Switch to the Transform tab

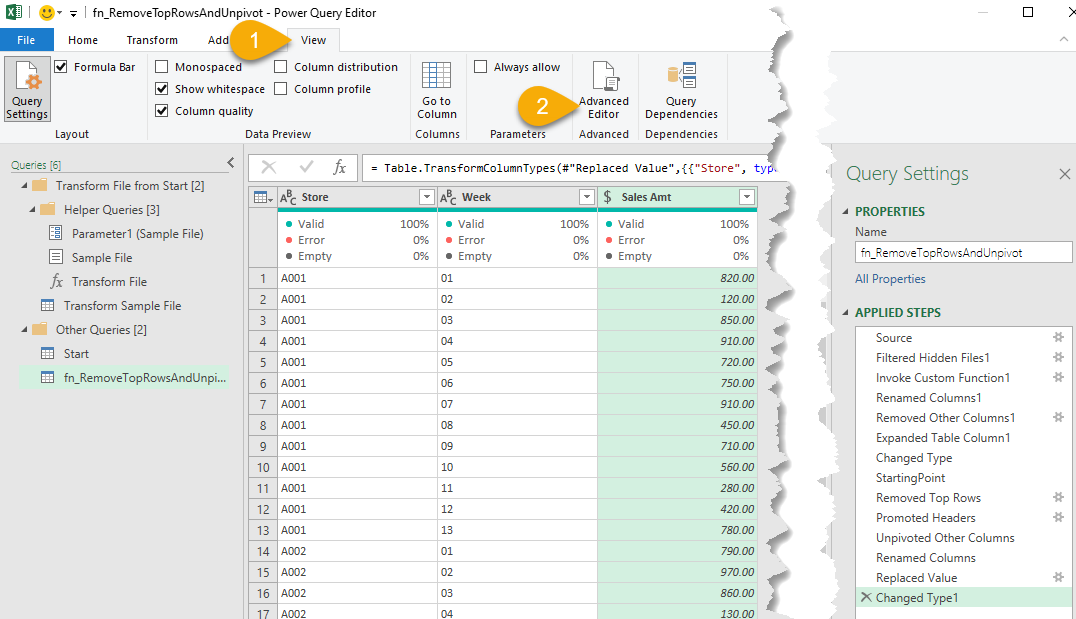(152, 40)
